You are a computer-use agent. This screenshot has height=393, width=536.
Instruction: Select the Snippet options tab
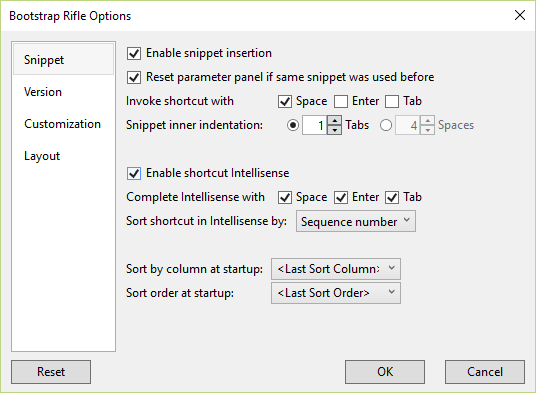(63, 59)
